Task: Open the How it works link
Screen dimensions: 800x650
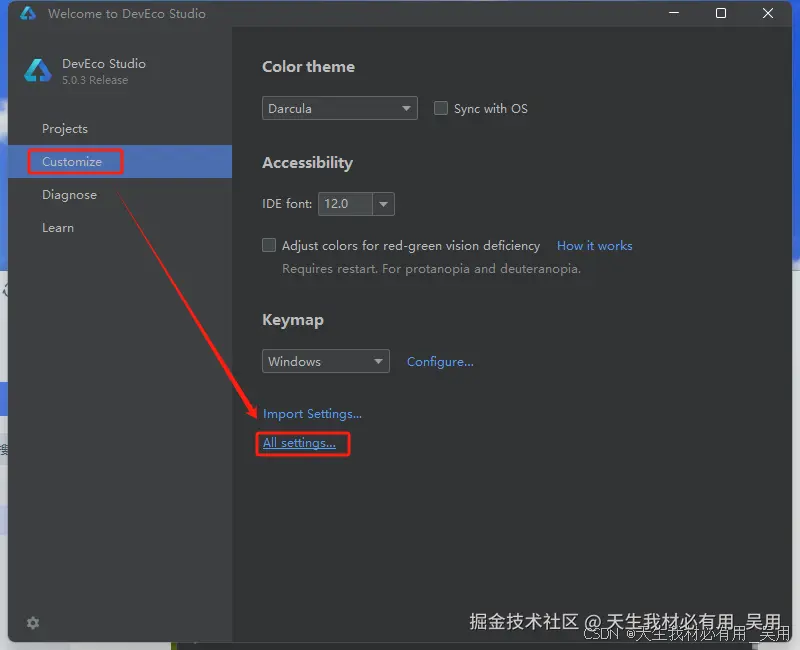Action: pos(594,246)
